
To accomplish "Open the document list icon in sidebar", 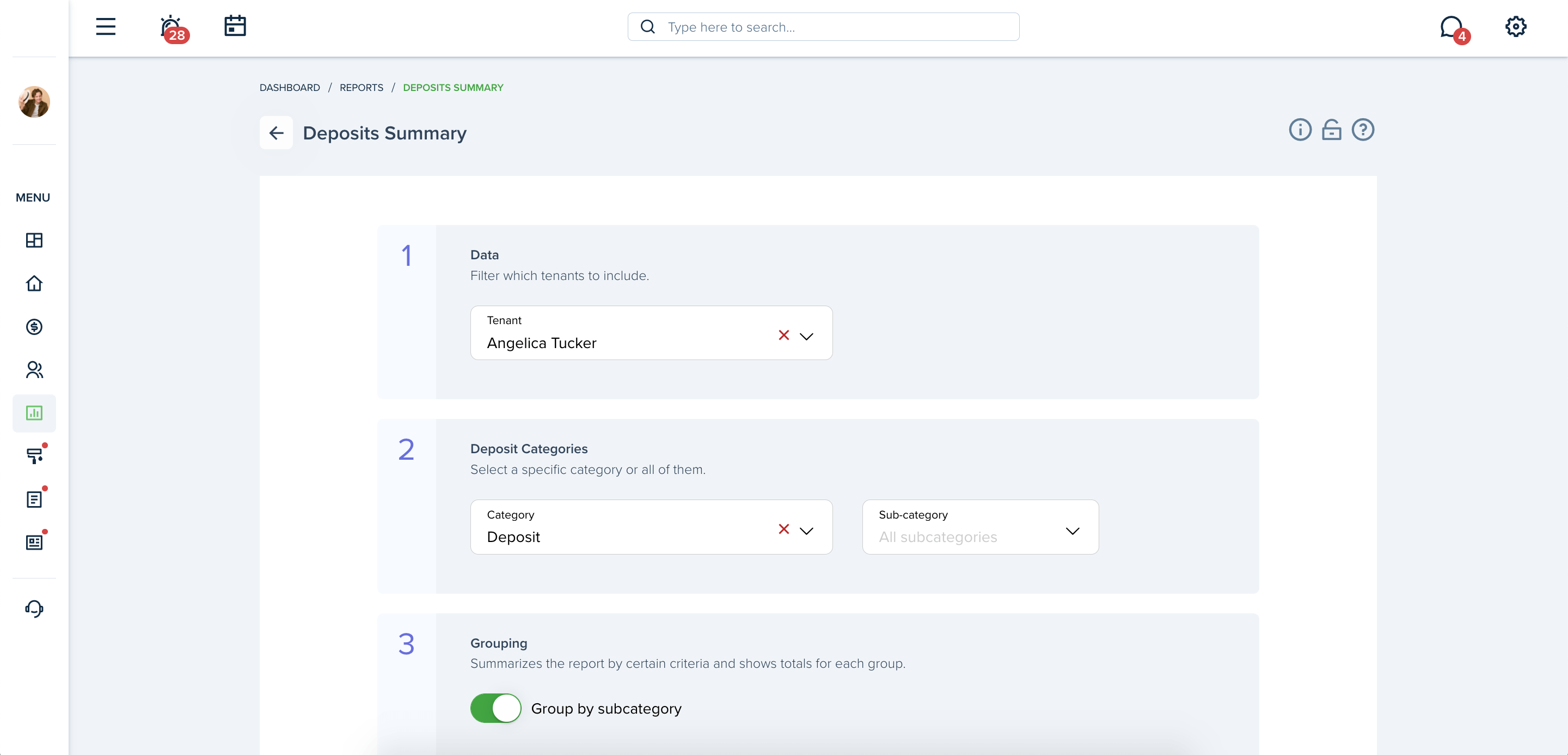I will [34, 500].
